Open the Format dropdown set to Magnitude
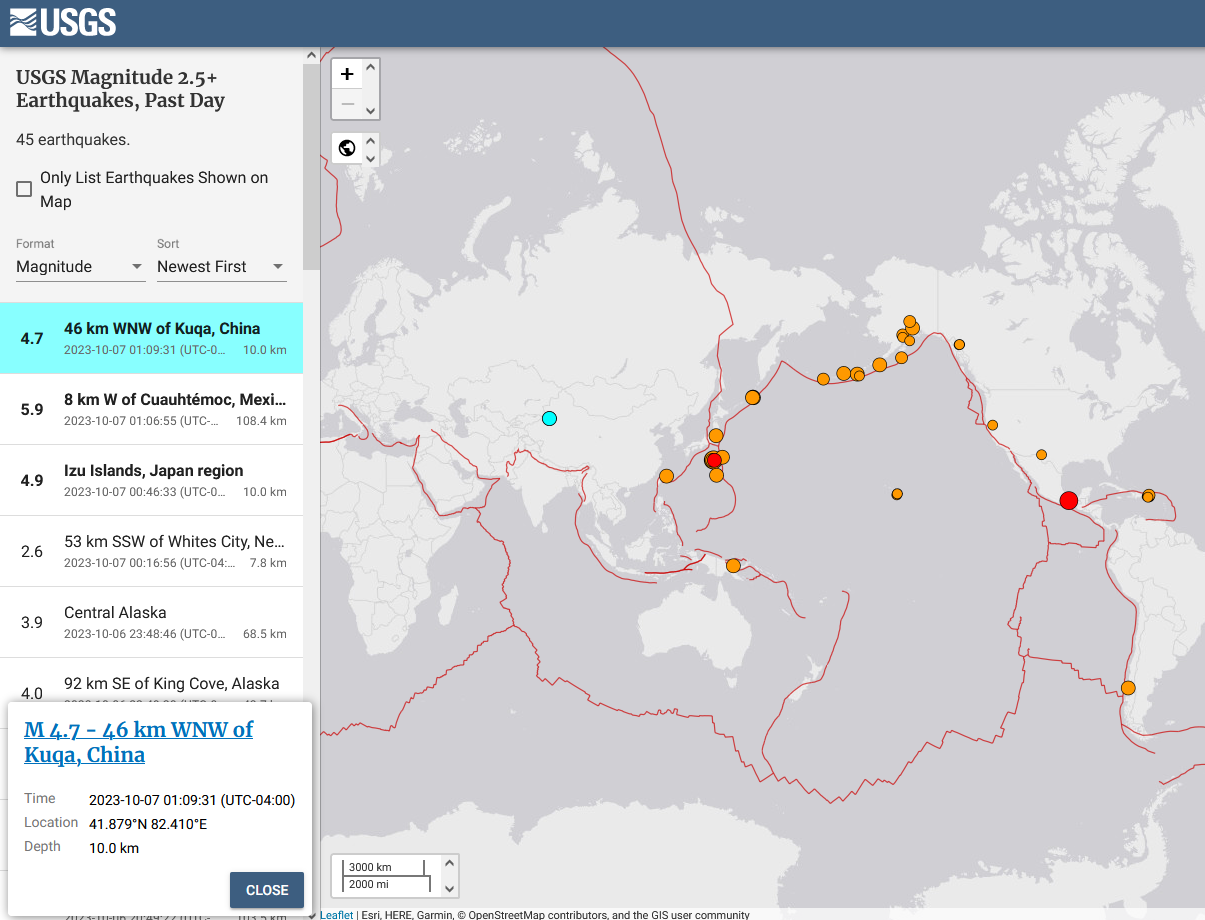The height and width of the screenshot is (920, 1205). pyautogui.click(x=81, y=267)
